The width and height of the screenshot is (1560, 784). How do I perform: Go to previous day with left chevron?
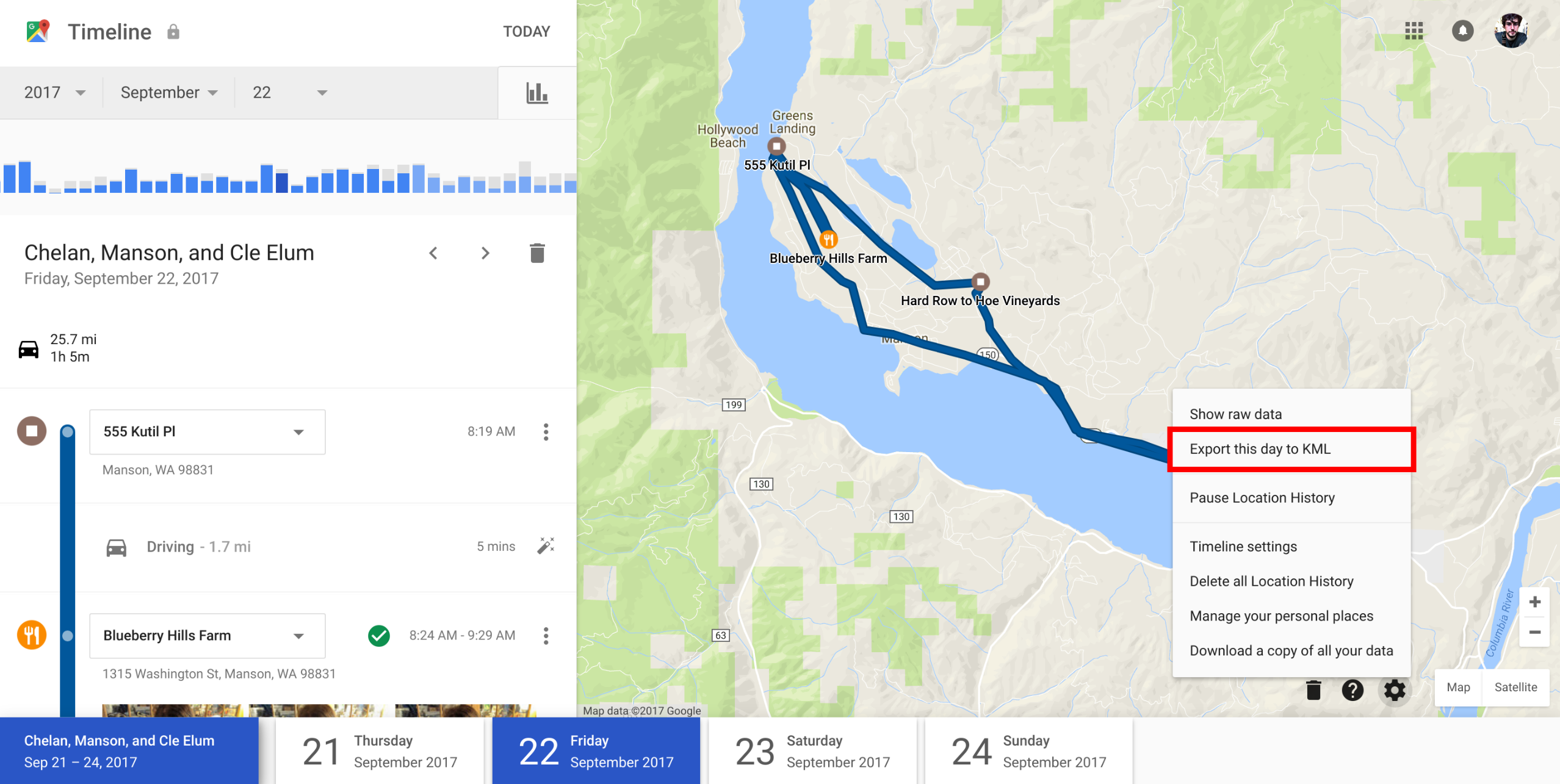tap(433, 253)
